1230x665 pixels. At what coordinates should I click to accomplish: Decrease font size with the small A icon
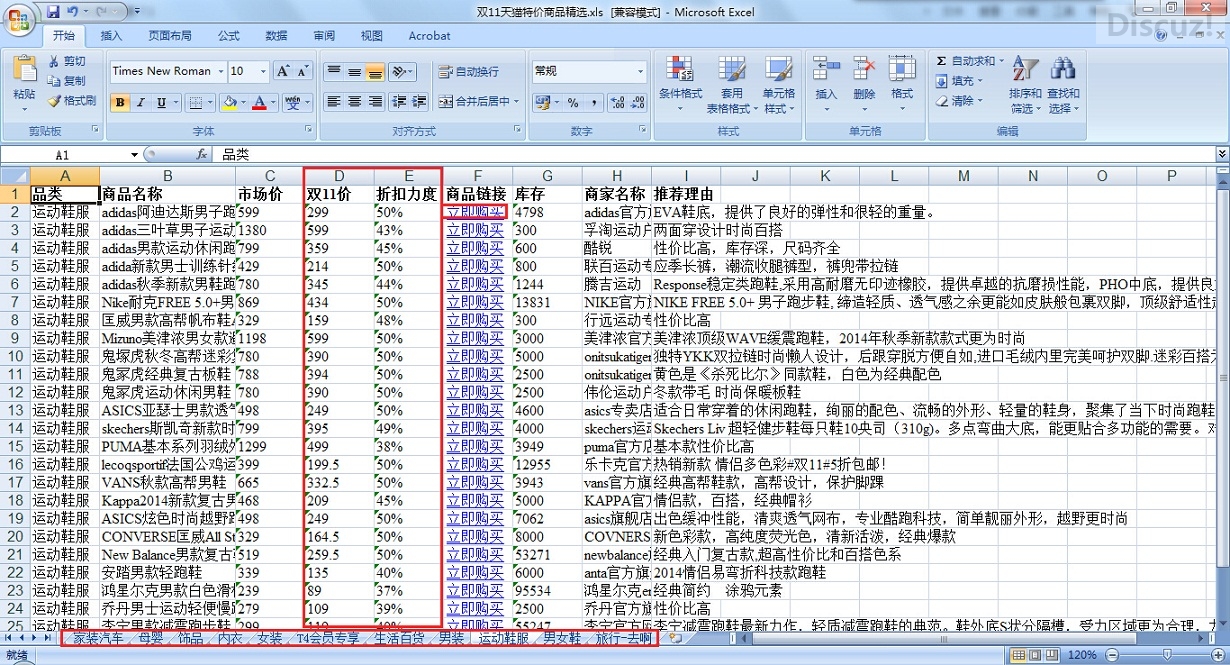click(303, 71)
